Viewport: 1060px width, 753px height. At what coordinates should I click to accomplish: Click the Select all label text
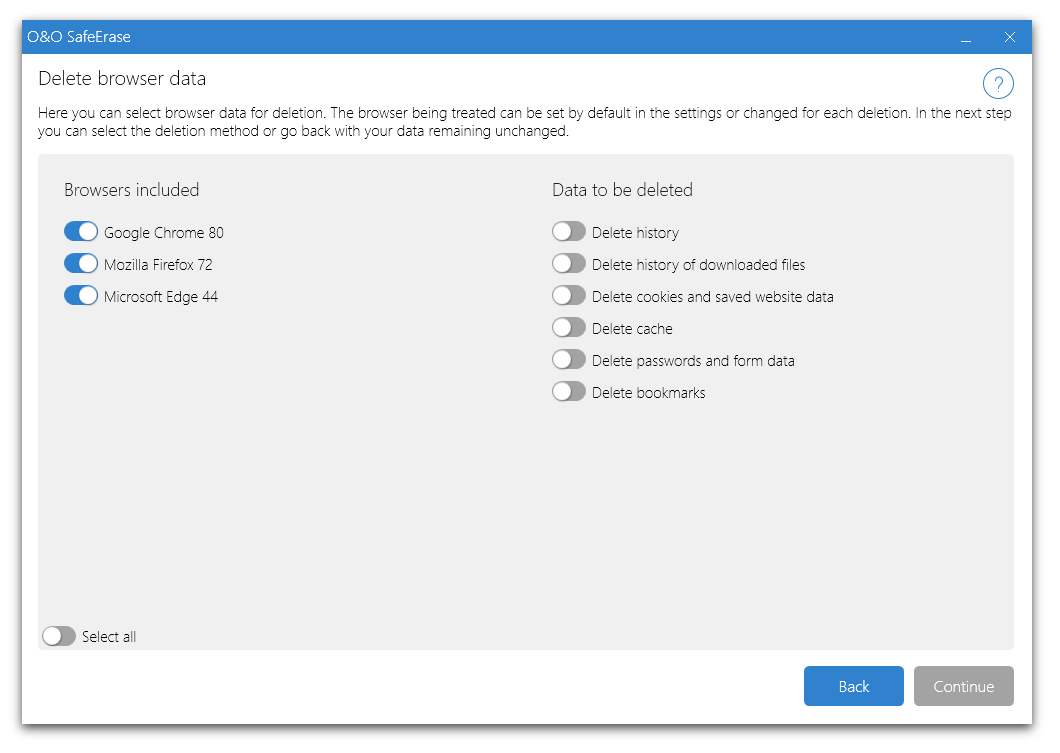pos(109,637)
